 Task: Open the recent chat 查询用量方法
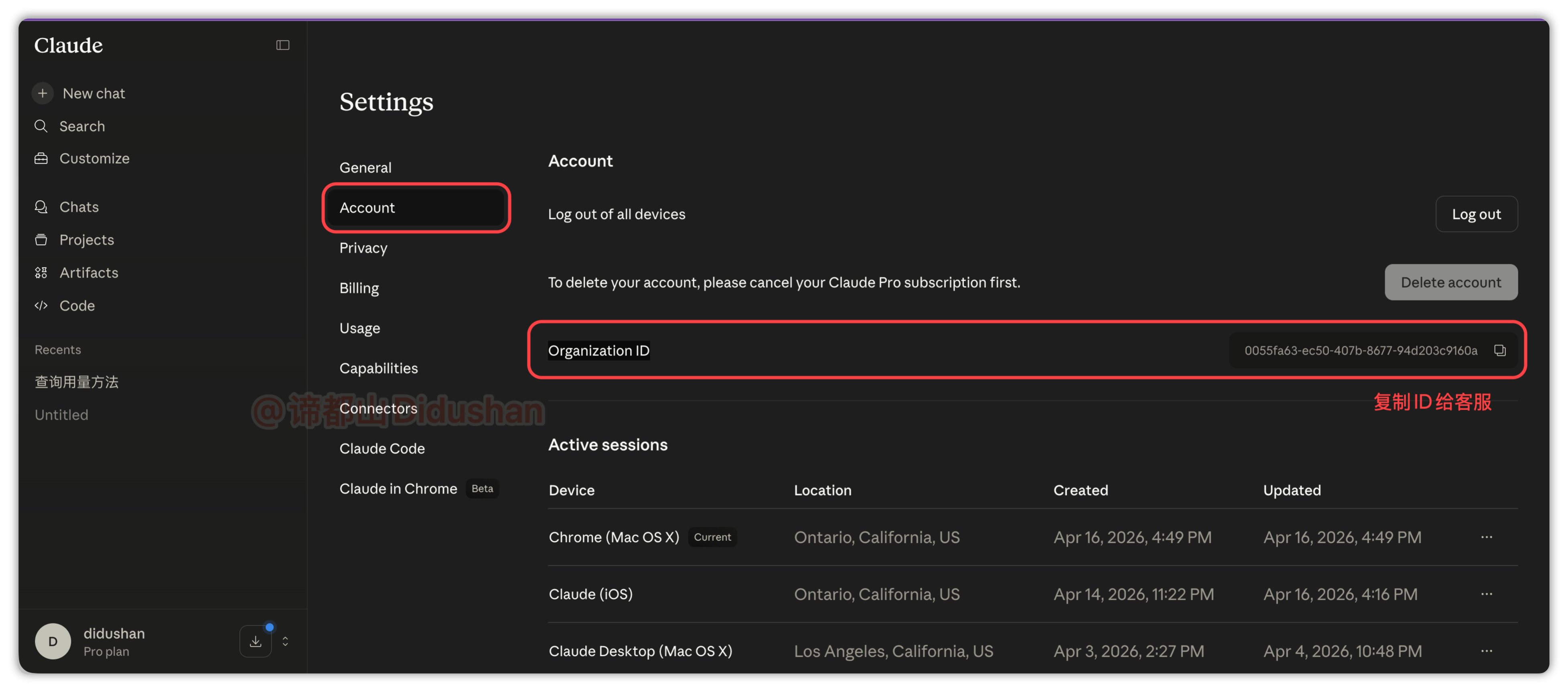point(77,382)
